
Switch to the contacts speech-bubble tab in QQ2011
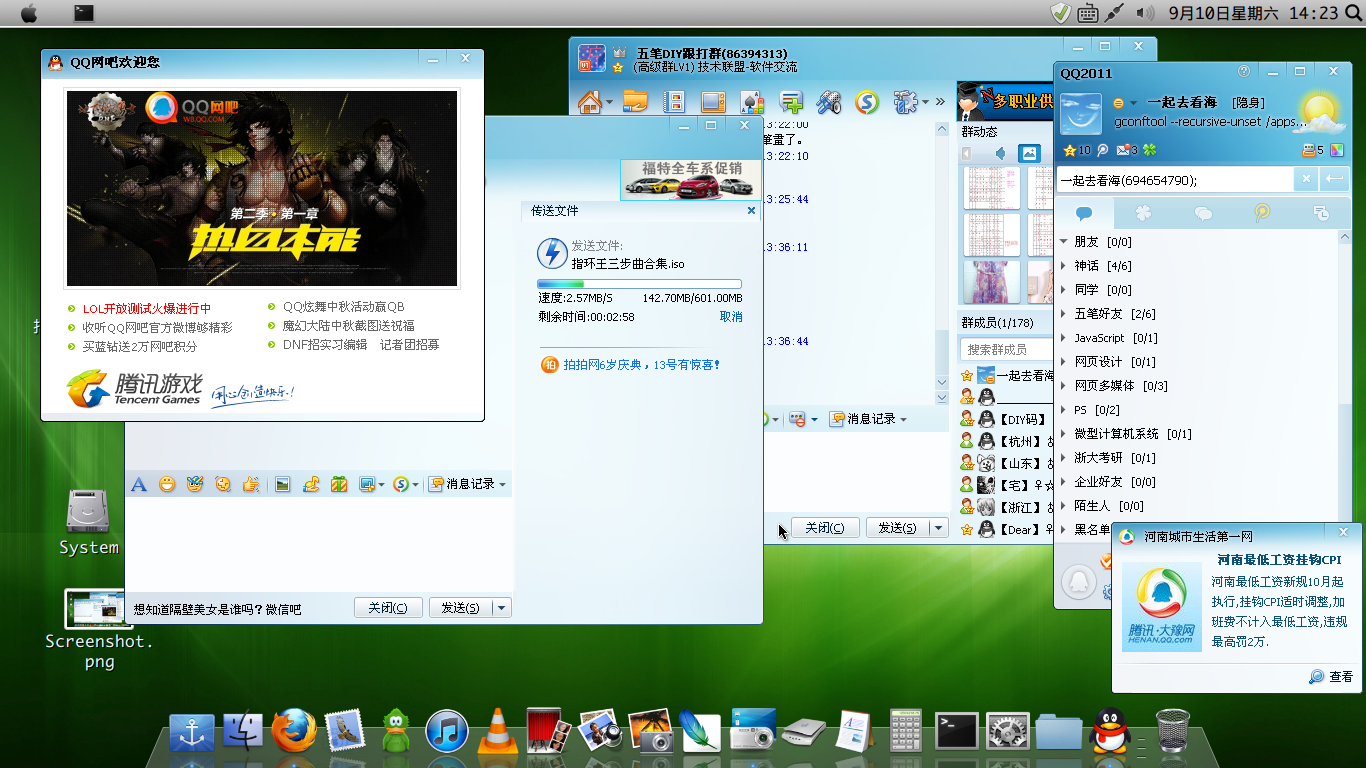click(1083, 213)
